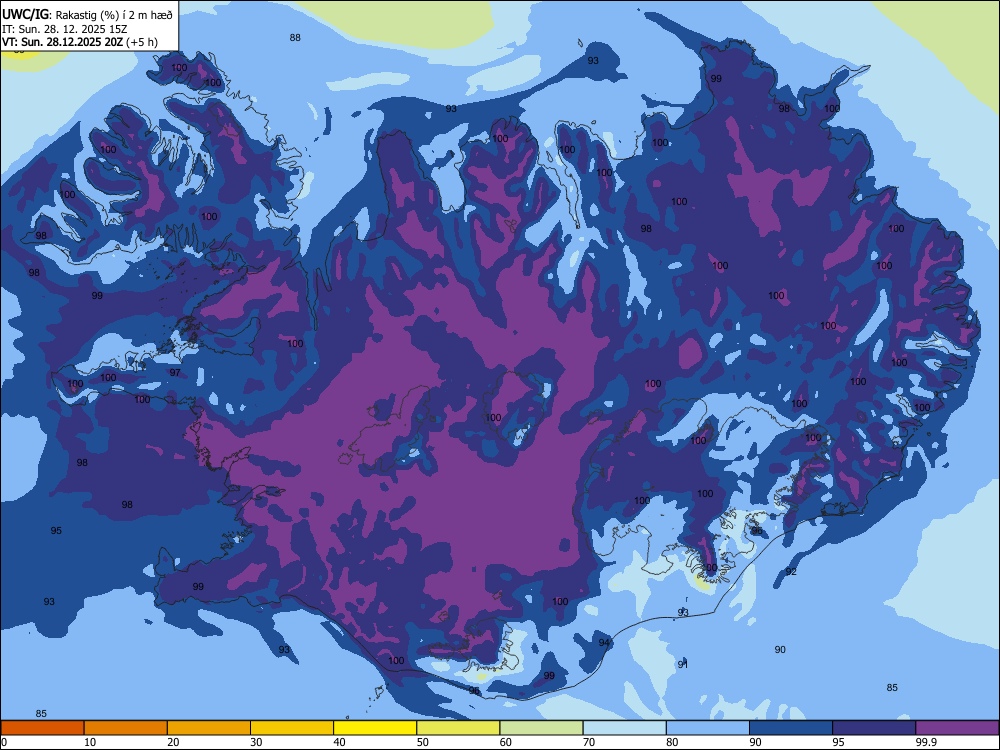Select the dark blue 90–95 legend swatch
Image resolution: width=1000 pixels, height=750 pixels.
pos(791,728)
